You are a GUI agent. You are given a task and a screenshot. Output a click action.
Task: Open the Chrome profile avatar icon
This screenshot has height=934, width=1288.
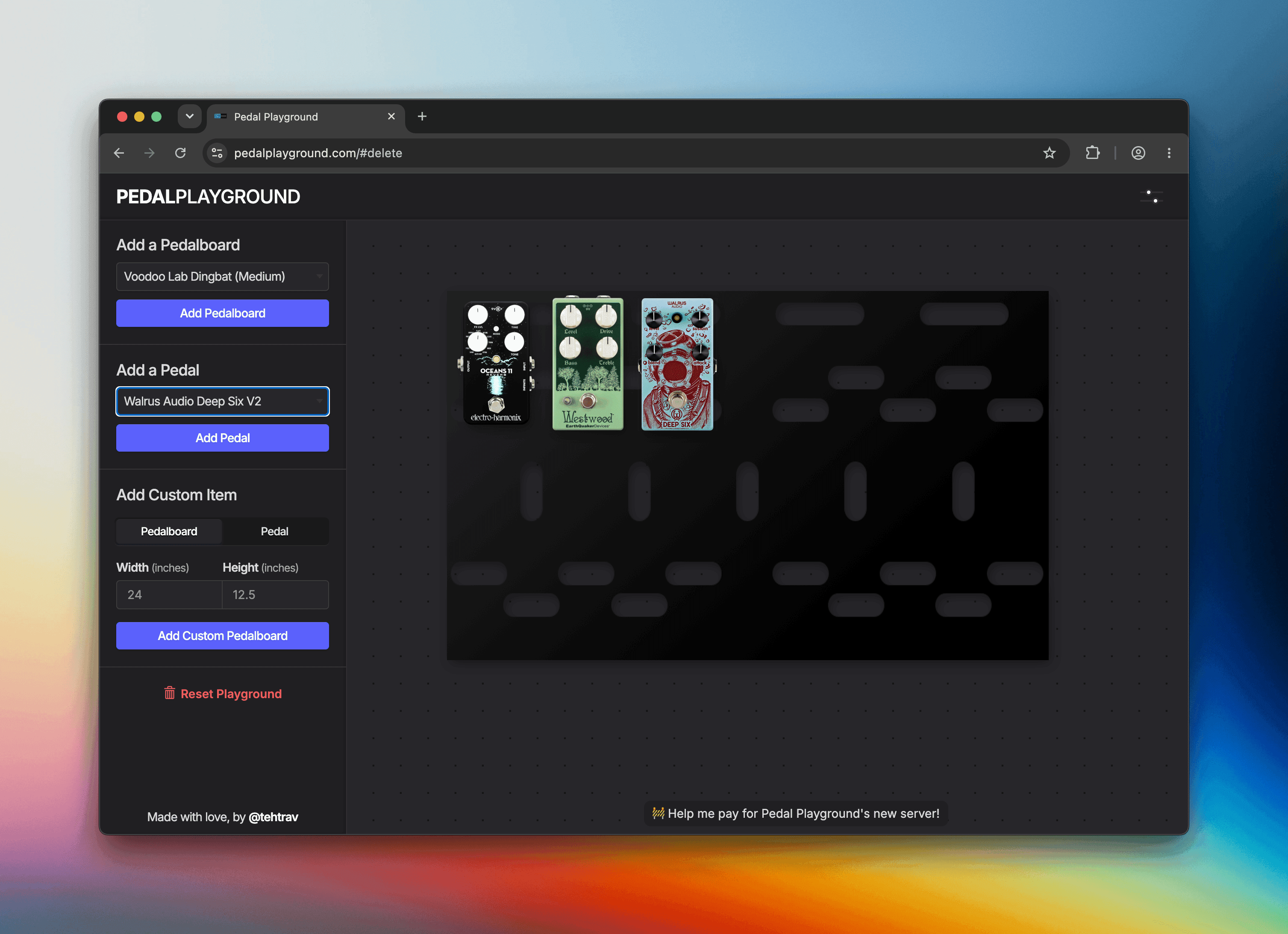[1138, 153]
